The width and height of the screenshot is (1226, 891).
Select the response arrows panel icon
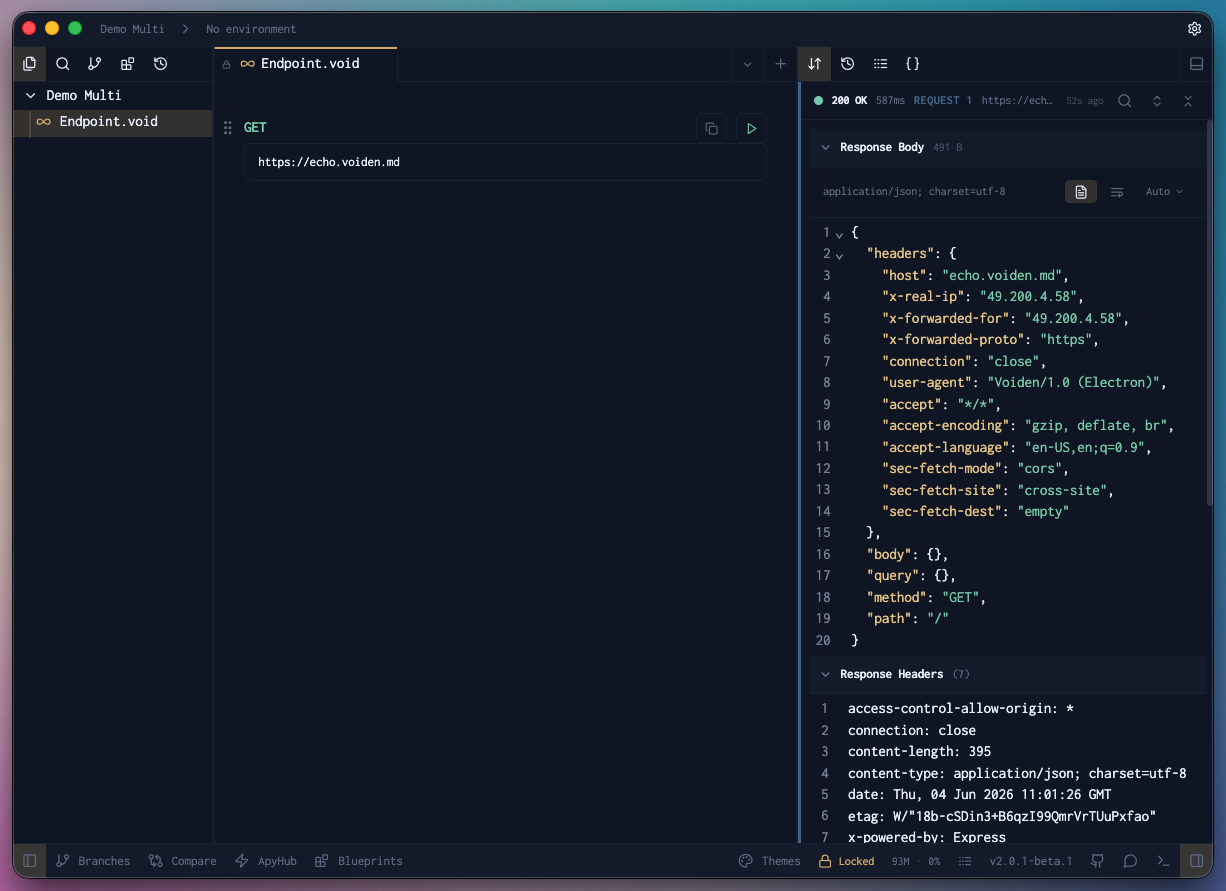(x=815, y=64)
